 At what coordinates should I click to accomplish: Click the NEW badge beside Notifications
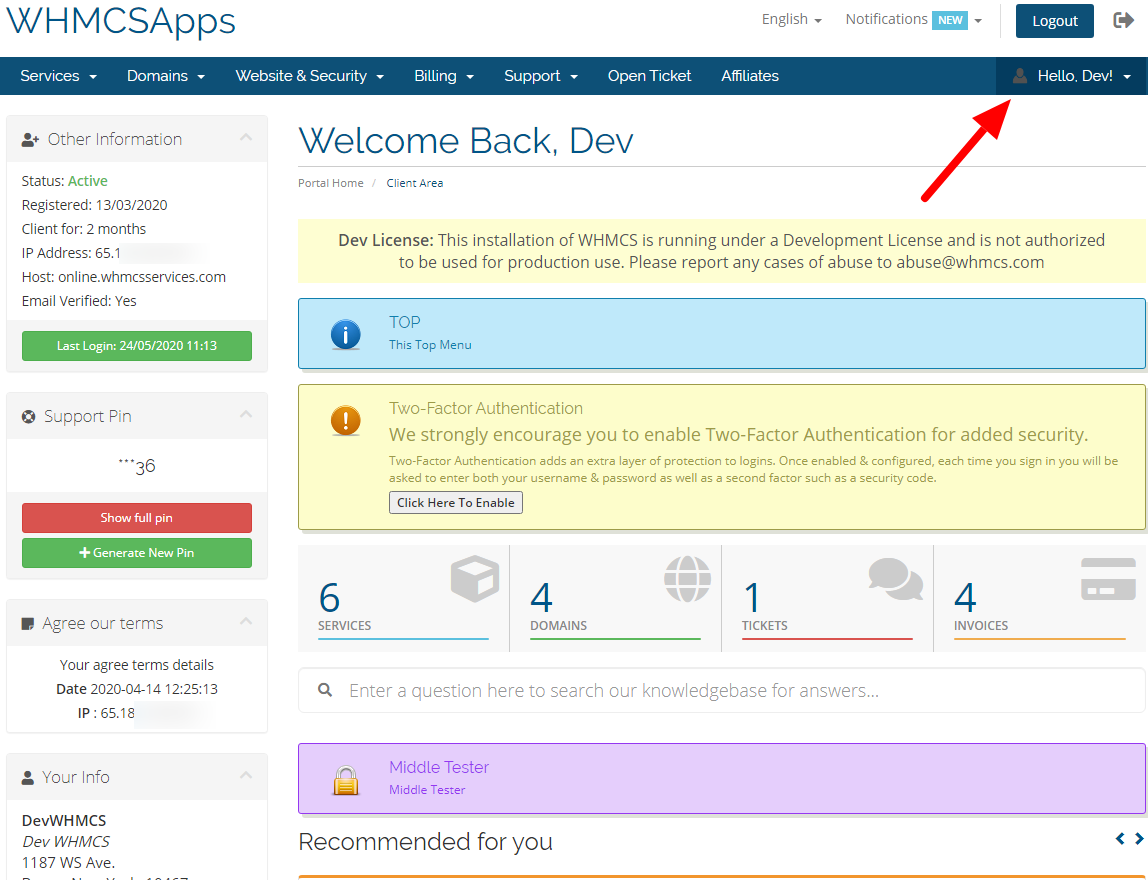pyautogui.click(x=950, y=20)
